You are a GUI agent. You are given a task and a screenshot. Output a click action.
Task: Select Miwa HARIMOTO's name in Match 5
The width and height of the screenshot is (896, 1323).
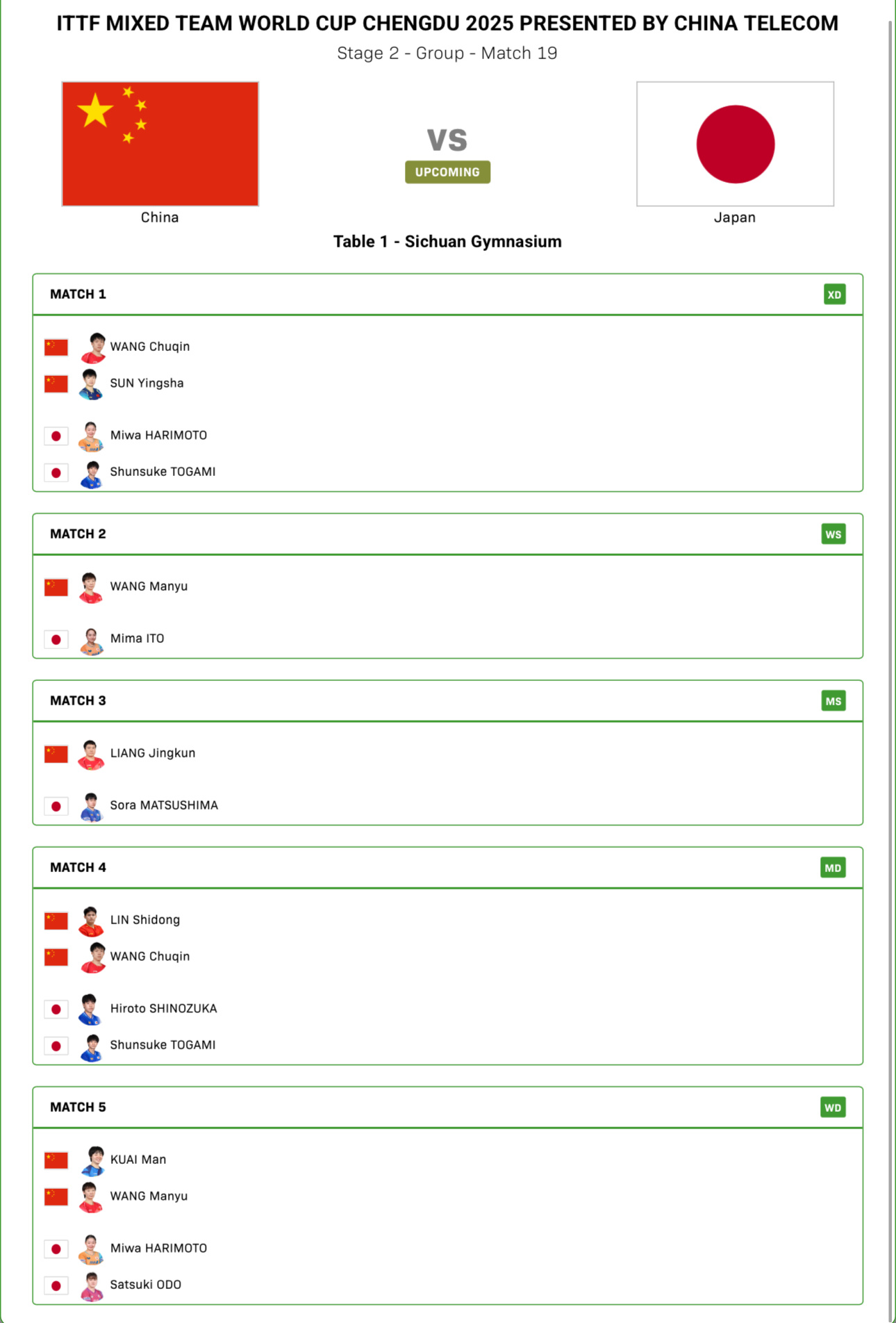point(158,1248)
